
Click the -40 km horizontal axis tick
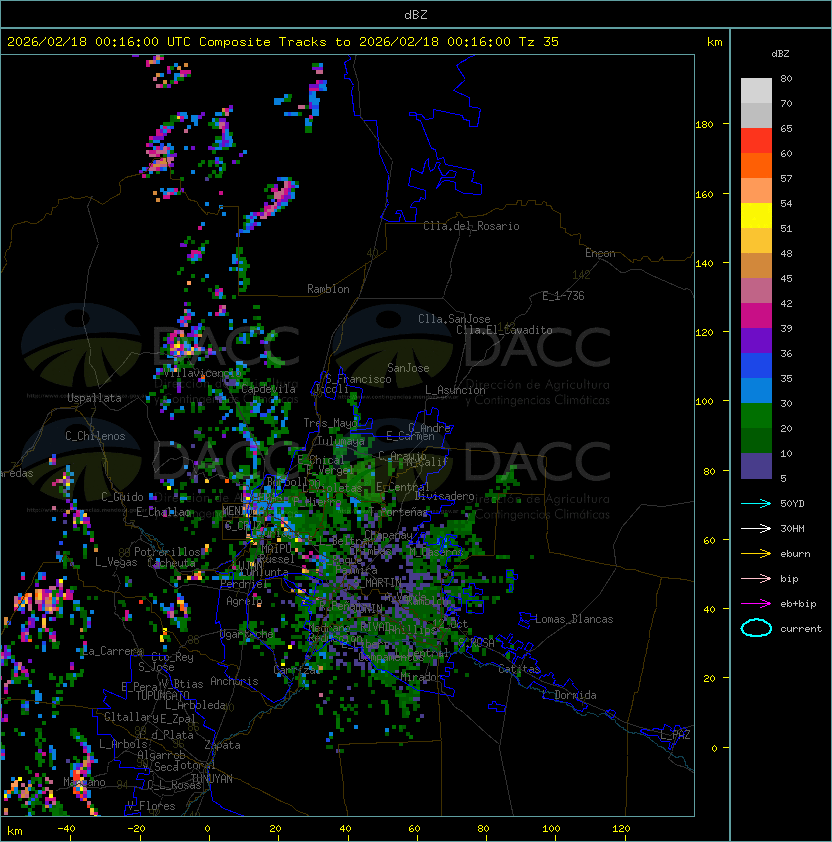(x=66, y=829)
